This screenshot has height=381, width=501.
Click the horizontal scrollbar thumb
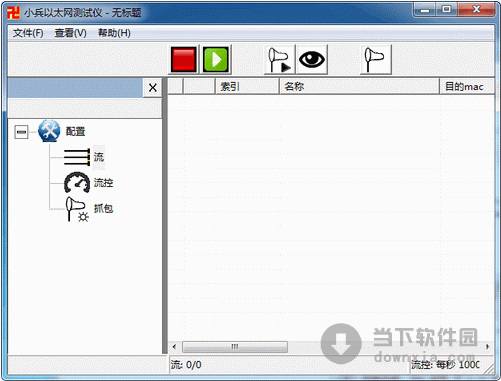(235, 347)
